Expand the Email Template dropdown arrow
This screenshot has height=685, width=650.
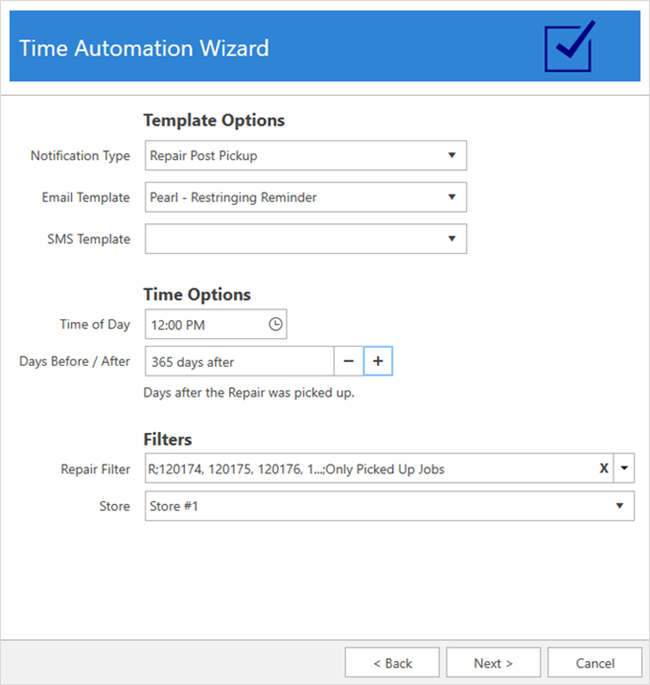[x=452, y=197]
